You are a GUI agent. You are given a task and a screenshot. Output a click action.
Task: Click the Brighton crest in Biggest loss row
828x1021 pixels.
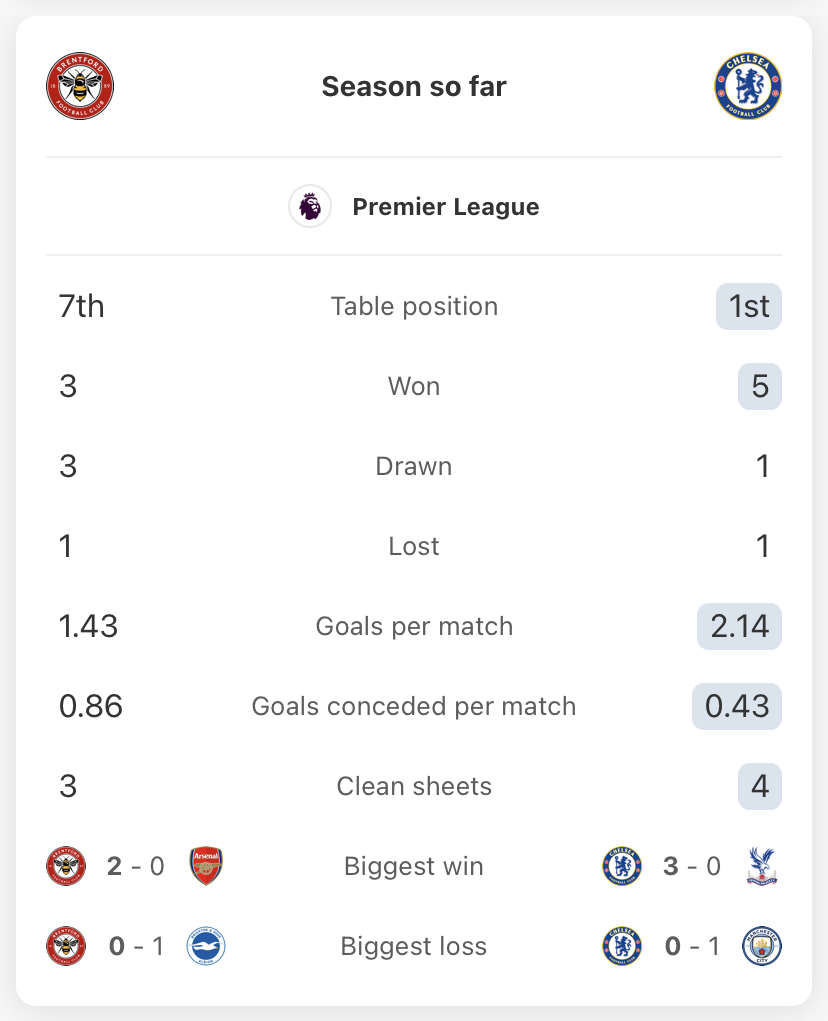click(206, 946)
